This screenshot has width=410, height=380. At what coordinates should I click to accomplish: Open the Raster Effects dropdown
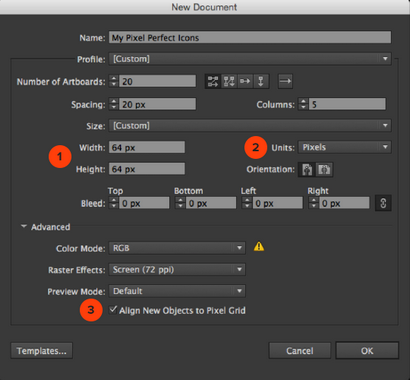(x=177, y=270)
